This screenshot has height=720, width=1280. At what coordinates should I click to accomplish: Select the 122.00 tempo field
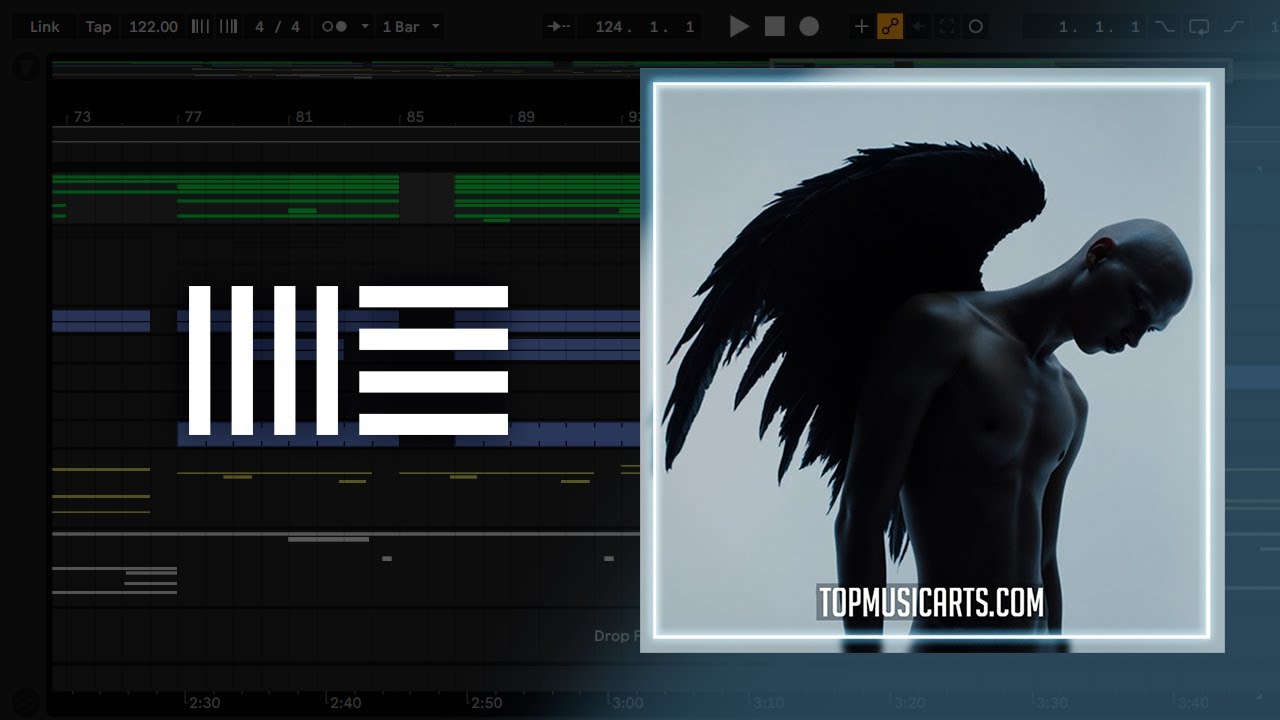(153, 27)
